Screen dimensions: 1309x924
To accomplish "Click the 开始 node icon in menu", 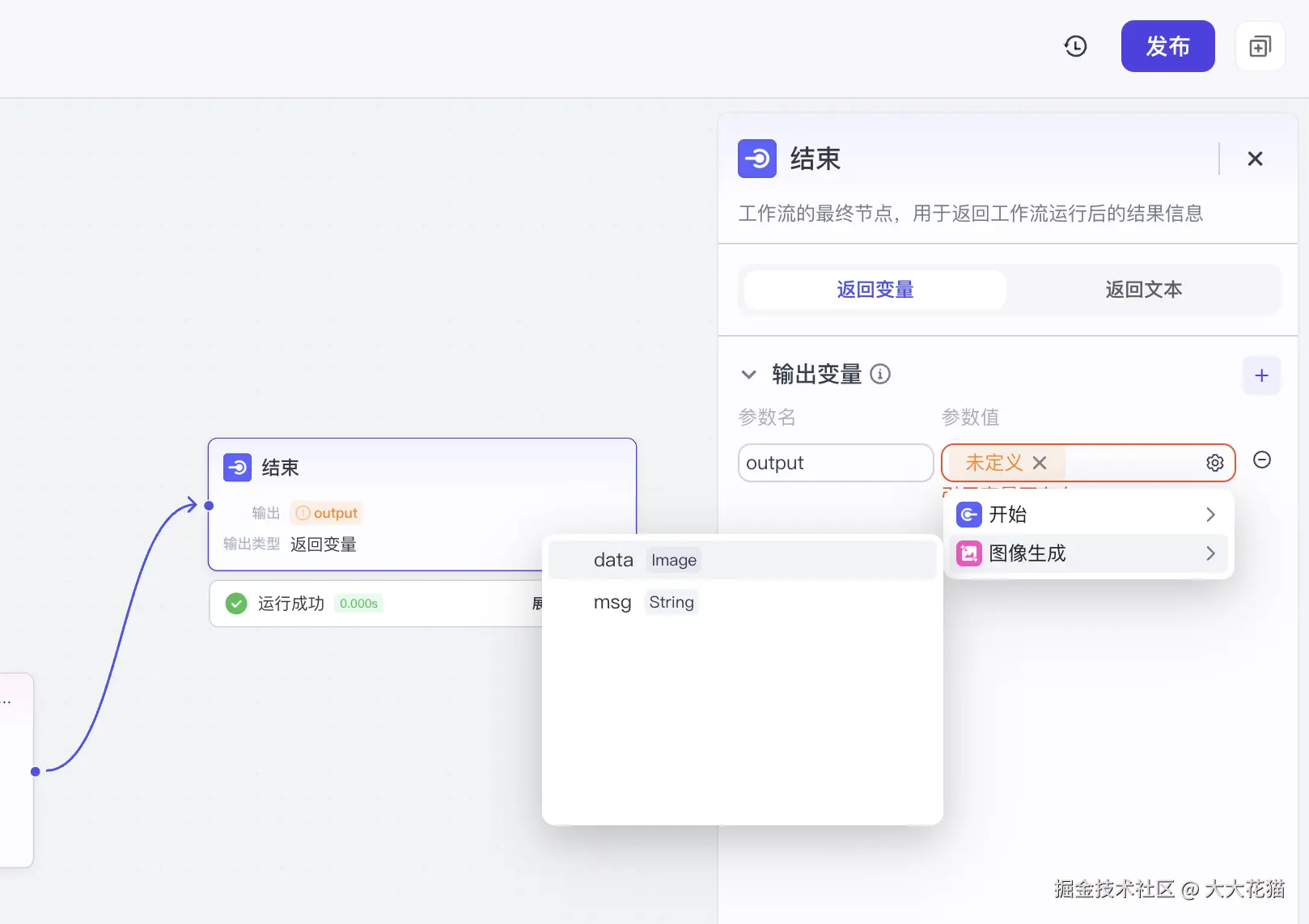I will pyautogui.click(x=969, y=515).
